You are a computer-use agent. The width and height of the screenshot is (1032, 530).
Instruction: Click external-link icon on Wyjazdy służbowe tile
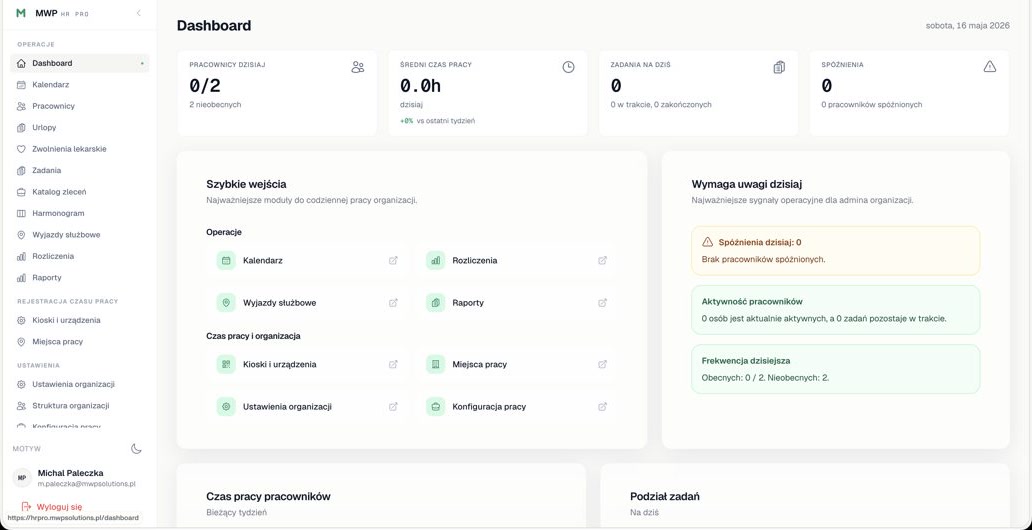pyautogui.click(x=393, y=303)
